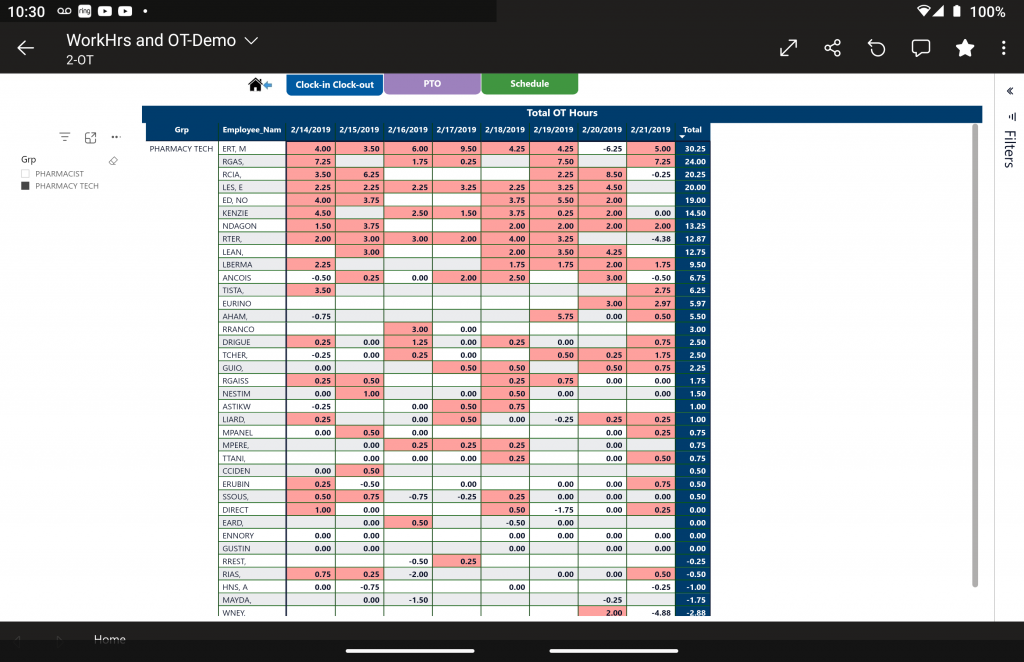Open the vertical three-dot overflow menu
The image size is (1024, 662).
click(1003, 48)
